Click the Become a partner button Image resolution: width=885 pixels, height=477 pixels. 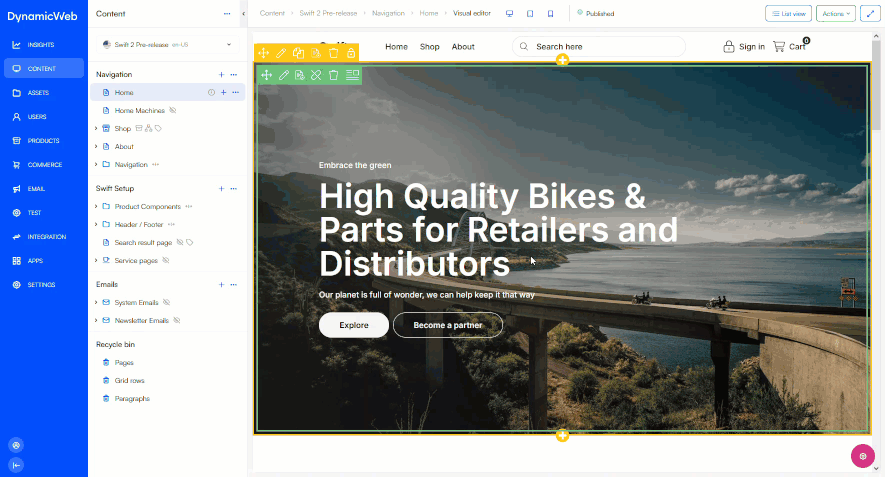click(x=448, y=325)
